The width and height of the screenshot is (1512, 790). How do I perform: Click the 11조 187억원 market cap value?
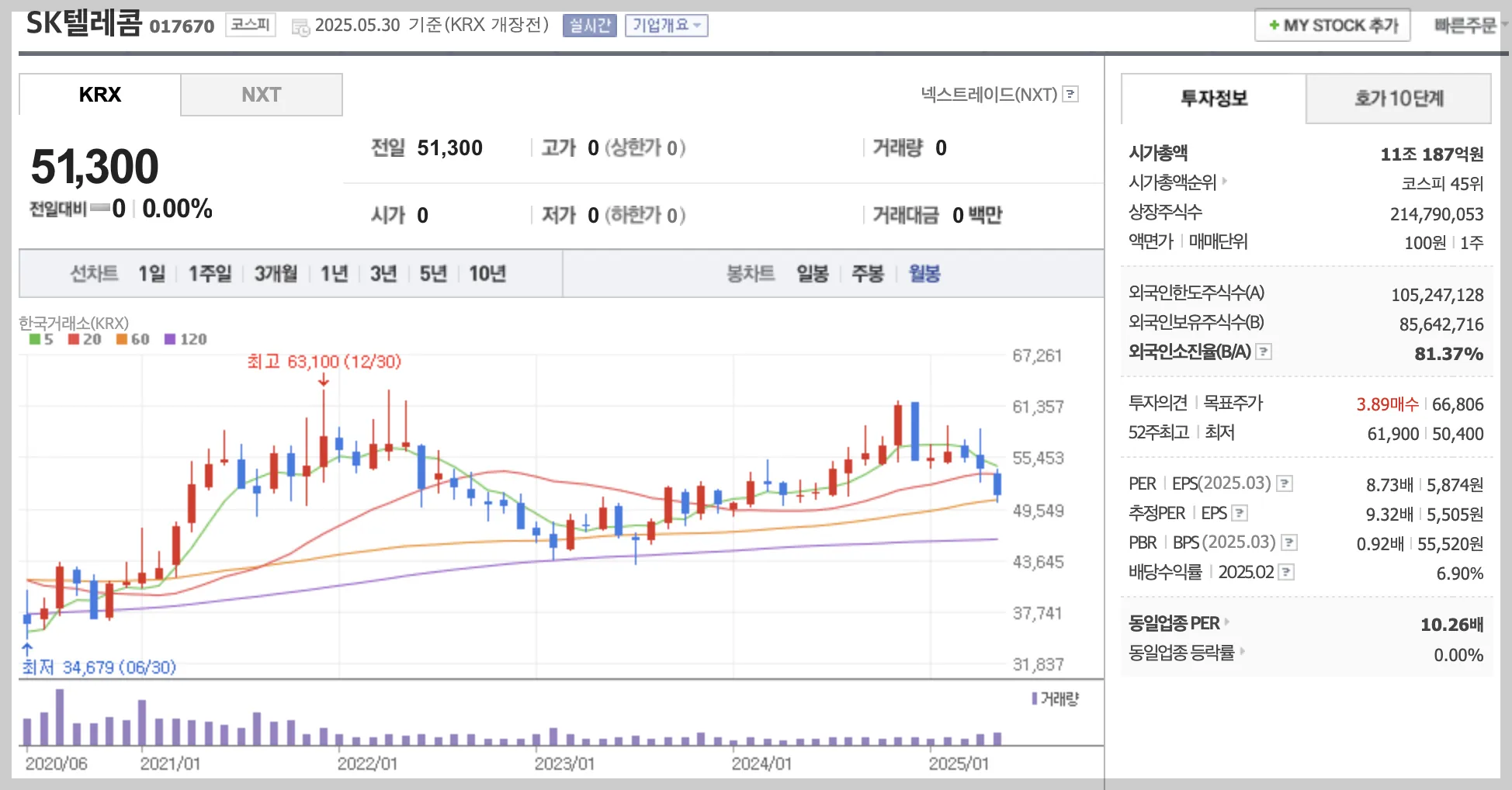tap(1431, 154)
